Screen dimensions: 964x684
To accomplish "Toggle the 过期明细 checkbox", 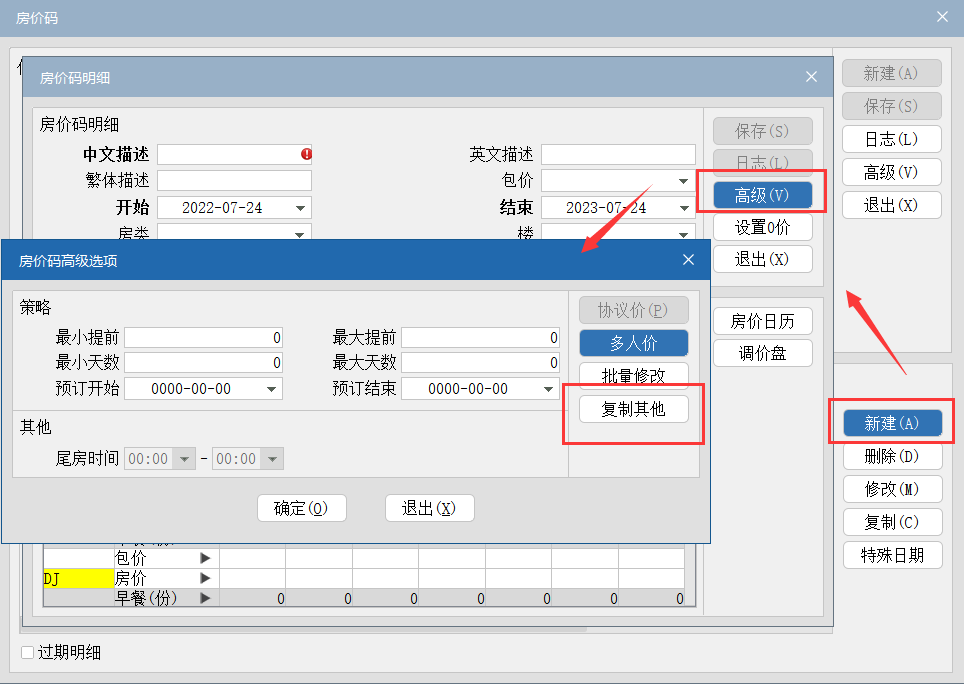I will [x=28, y=653].
